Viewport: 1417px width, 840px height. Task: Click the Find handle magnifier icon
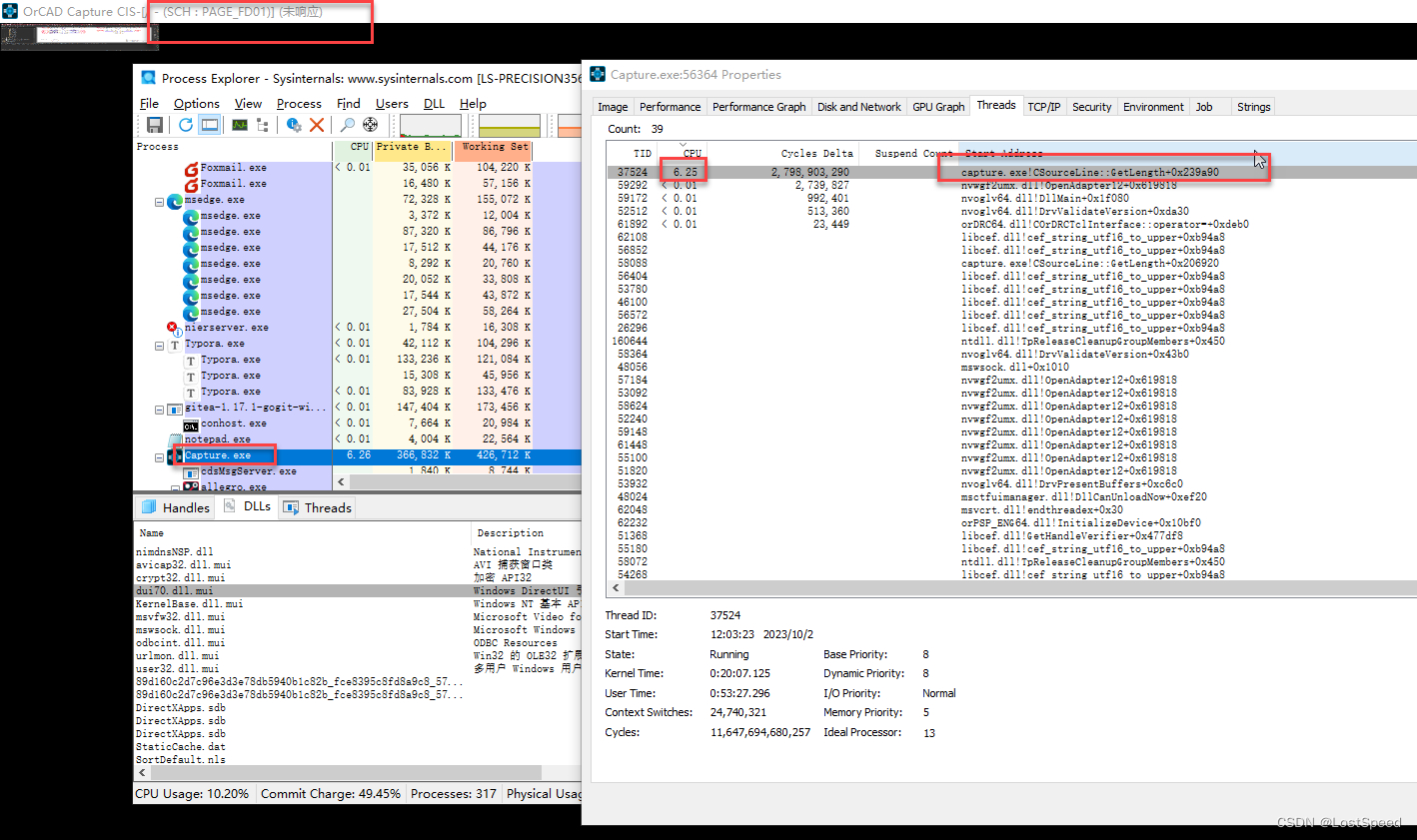(347, 125)
